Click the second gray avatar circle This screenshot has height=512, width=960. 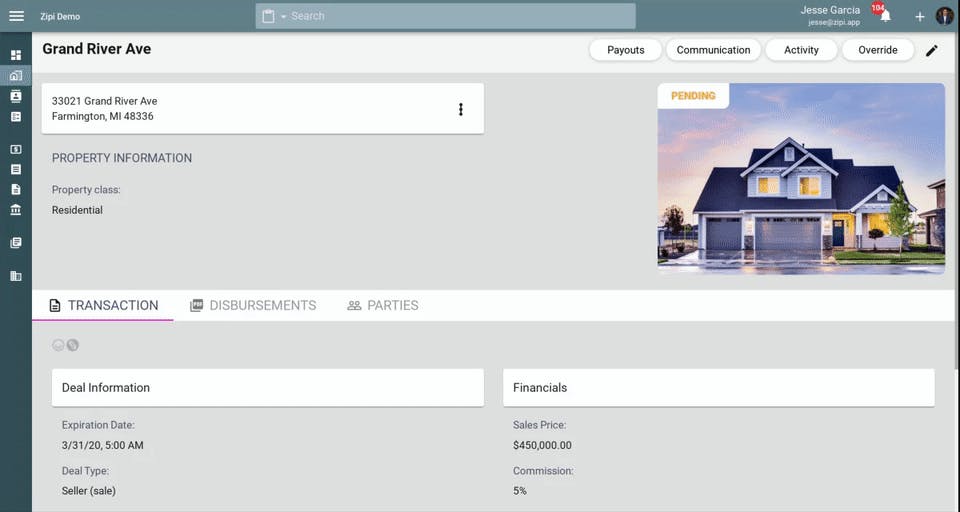[72, 345]
